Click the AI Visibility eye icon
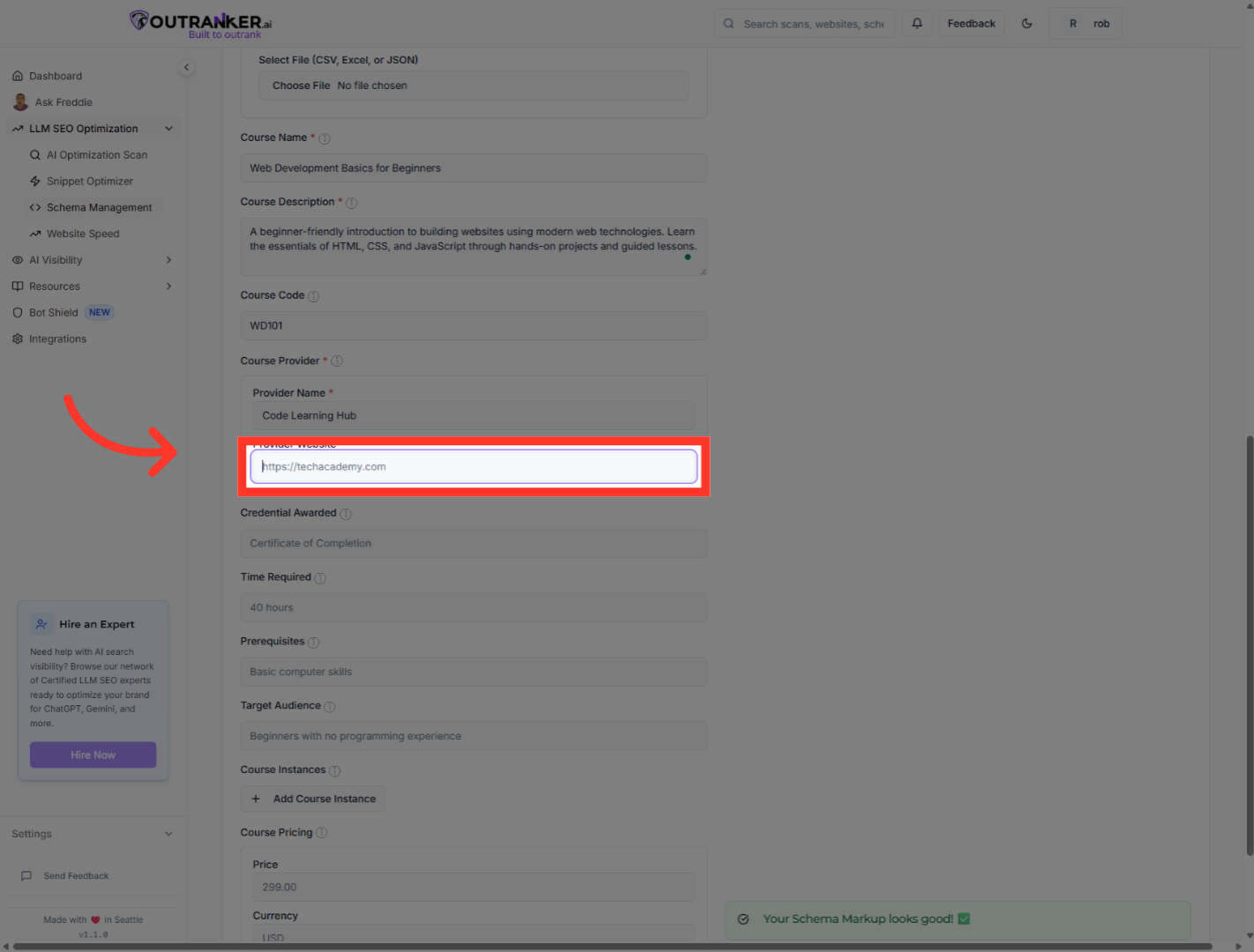Screen dimensions: 1254x952 17,259
